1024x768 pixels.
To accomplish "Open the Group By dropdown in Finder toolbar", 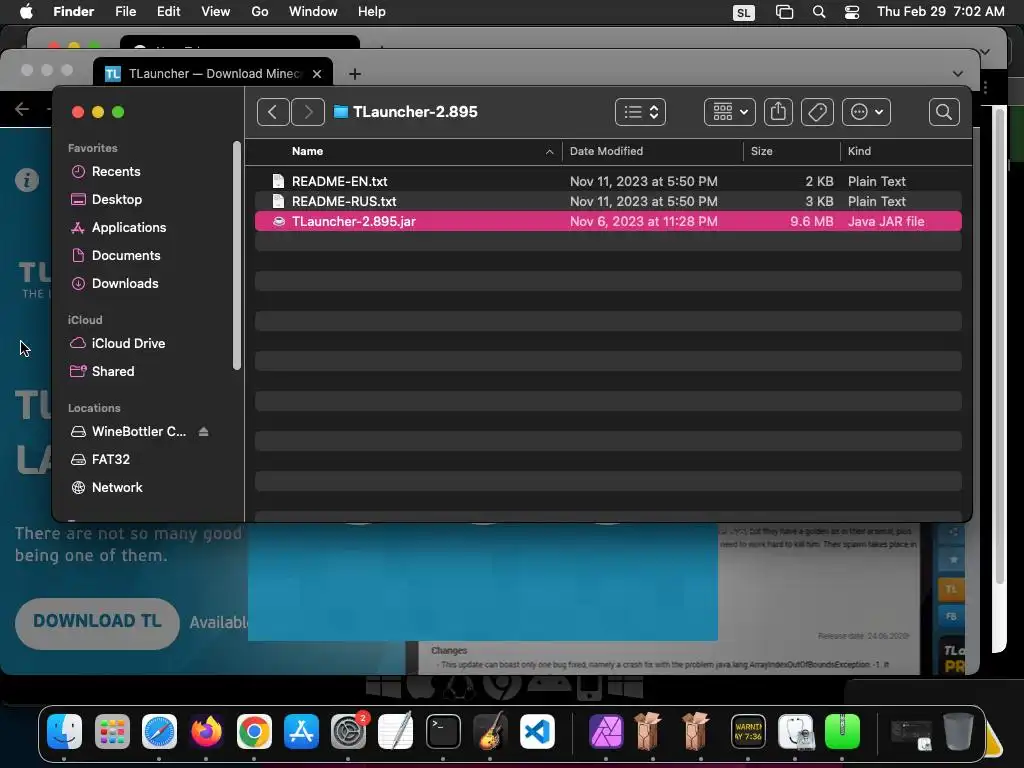I will (729, 112).
